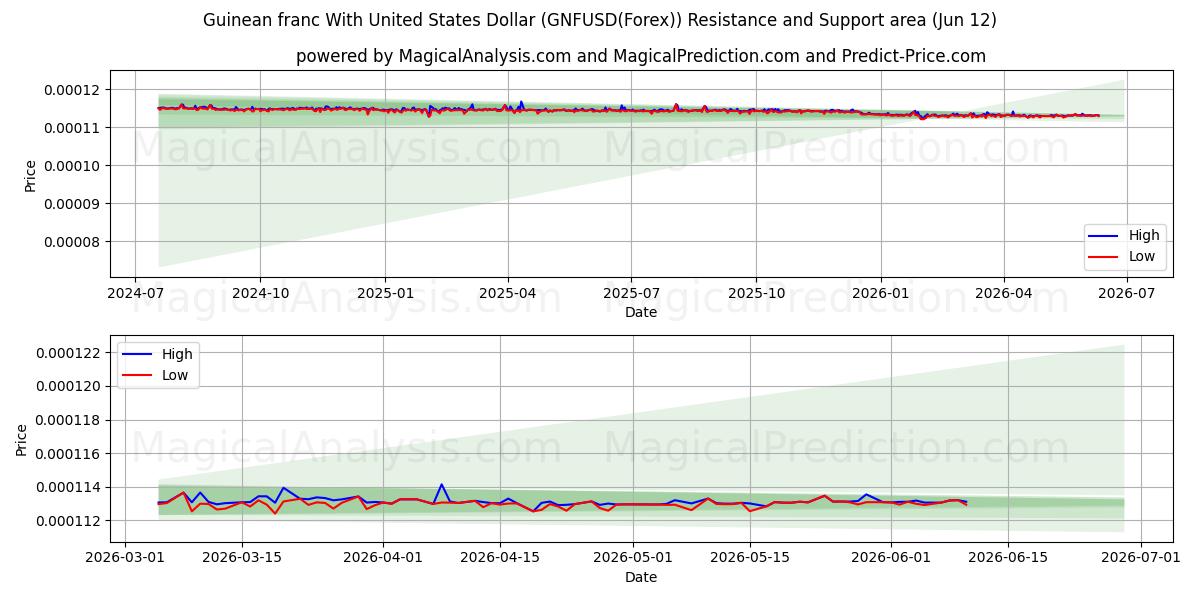This screenshot has height=600, width=1200.
Task: Click the 2024-10 tick label
Action: pos(260,293)
